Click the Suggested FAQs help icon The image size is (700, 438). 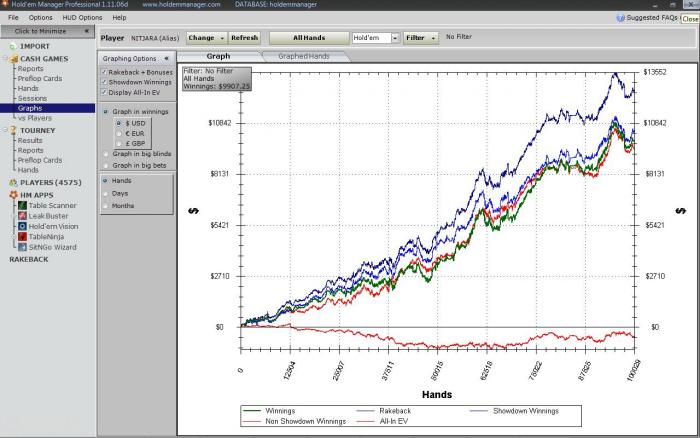point(620,18)
